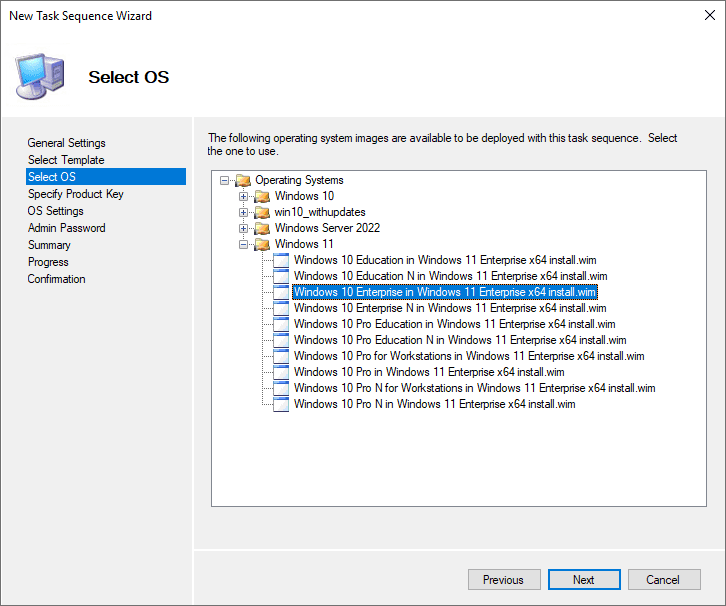Select Windows 10 Pro N in Windows 11 Enterprise
The width and height of the screenshot is (726, 606).
click(x=435, y=404)
